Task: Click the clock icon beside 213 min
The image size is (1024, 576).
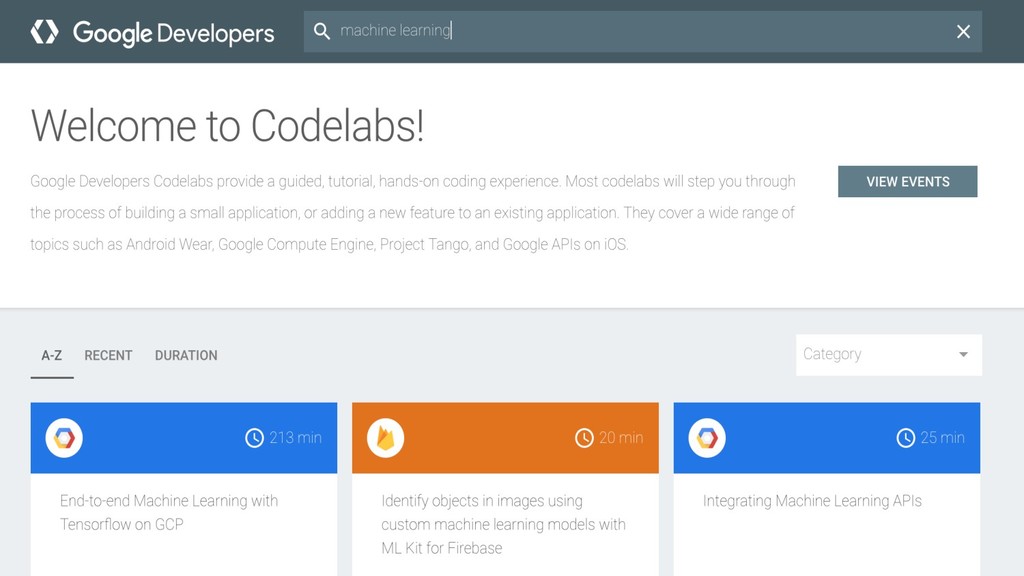Action: [254, 438]
